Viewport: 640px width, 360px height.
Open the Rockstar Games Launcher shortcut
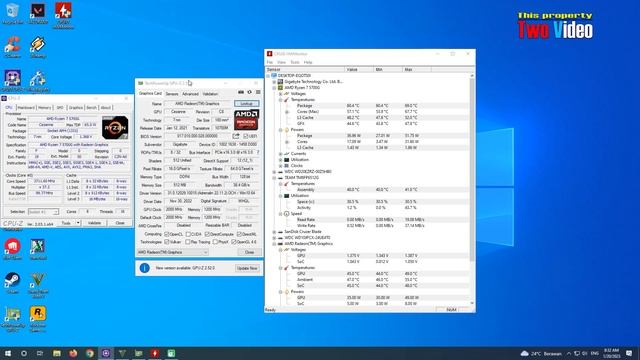[x=38, y=318]
